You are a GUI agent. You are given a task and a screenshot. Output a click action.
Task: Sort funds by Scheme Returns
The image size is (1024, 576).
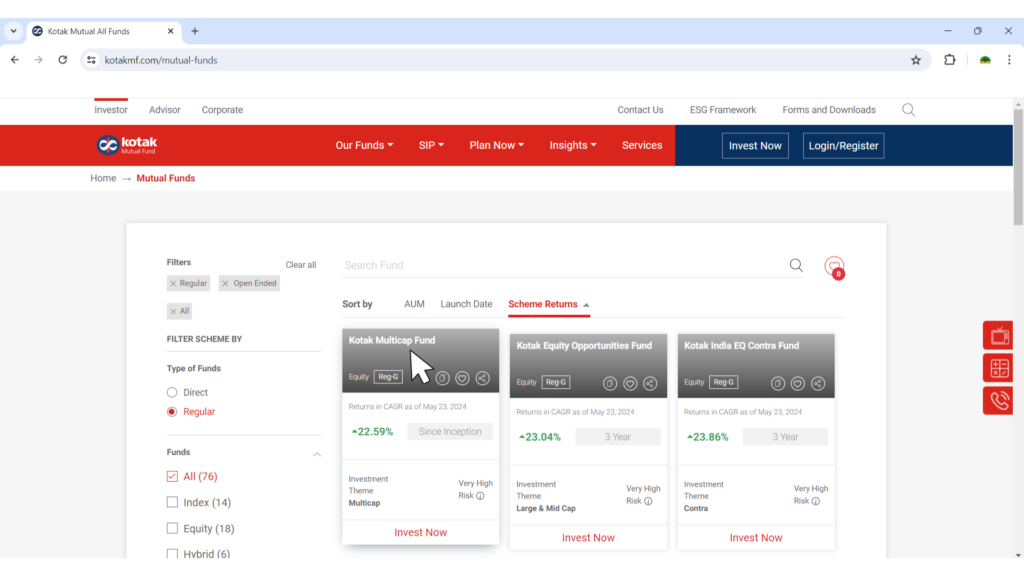(x=549, y=304)
